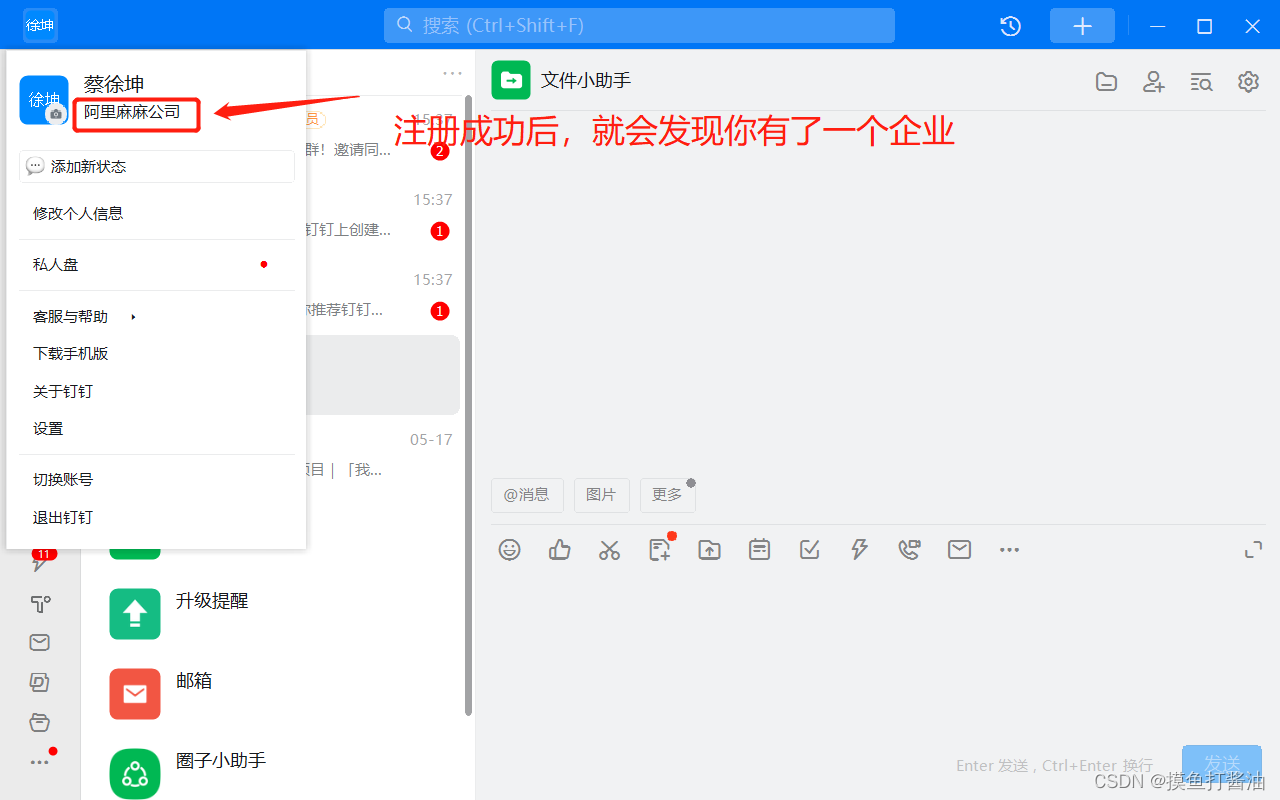Click the lightning bolt DING icon

click(860, 549)
